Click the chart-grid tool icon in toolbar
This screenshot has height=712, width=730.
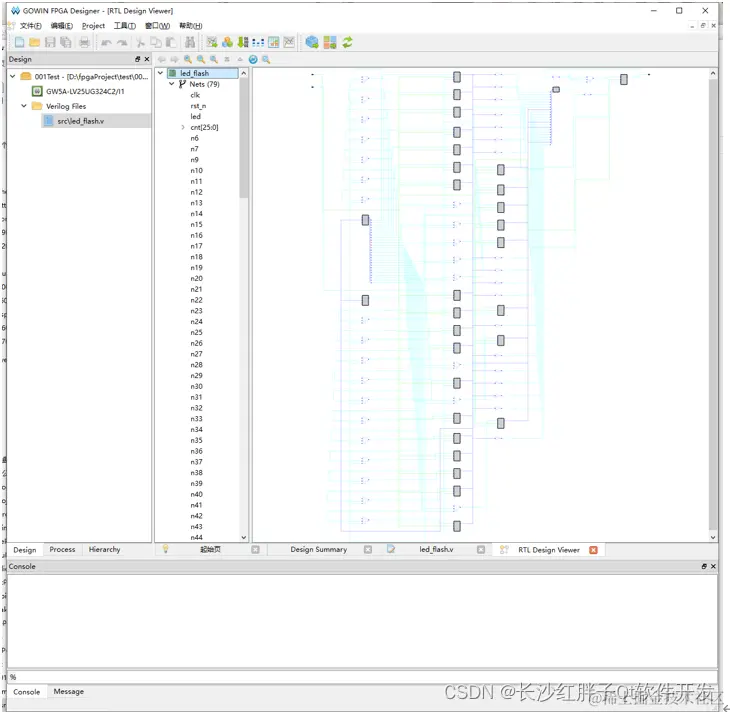pos(273,42)
